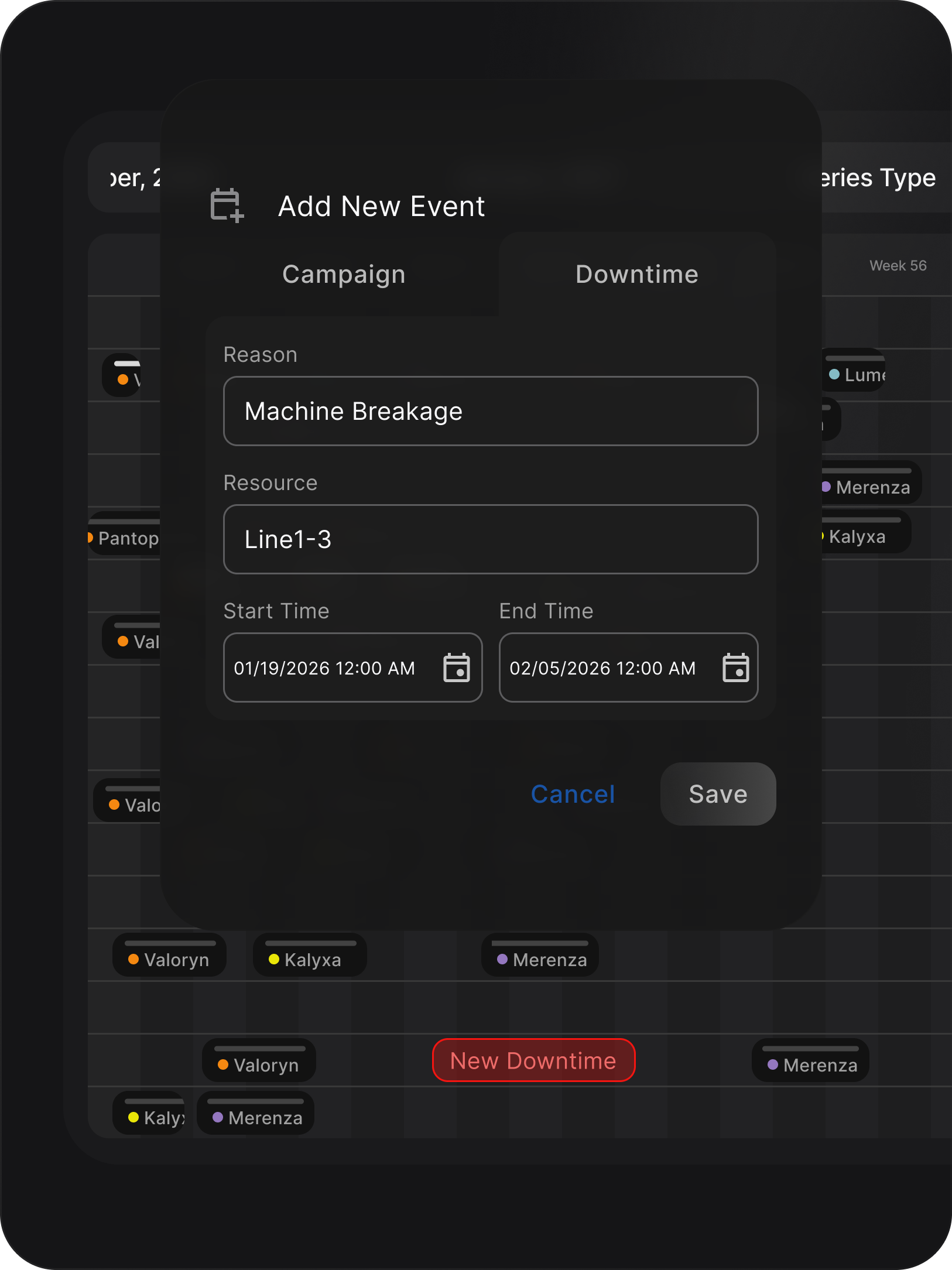Open the Resource field showing Line1-3

tap(491, 539)
